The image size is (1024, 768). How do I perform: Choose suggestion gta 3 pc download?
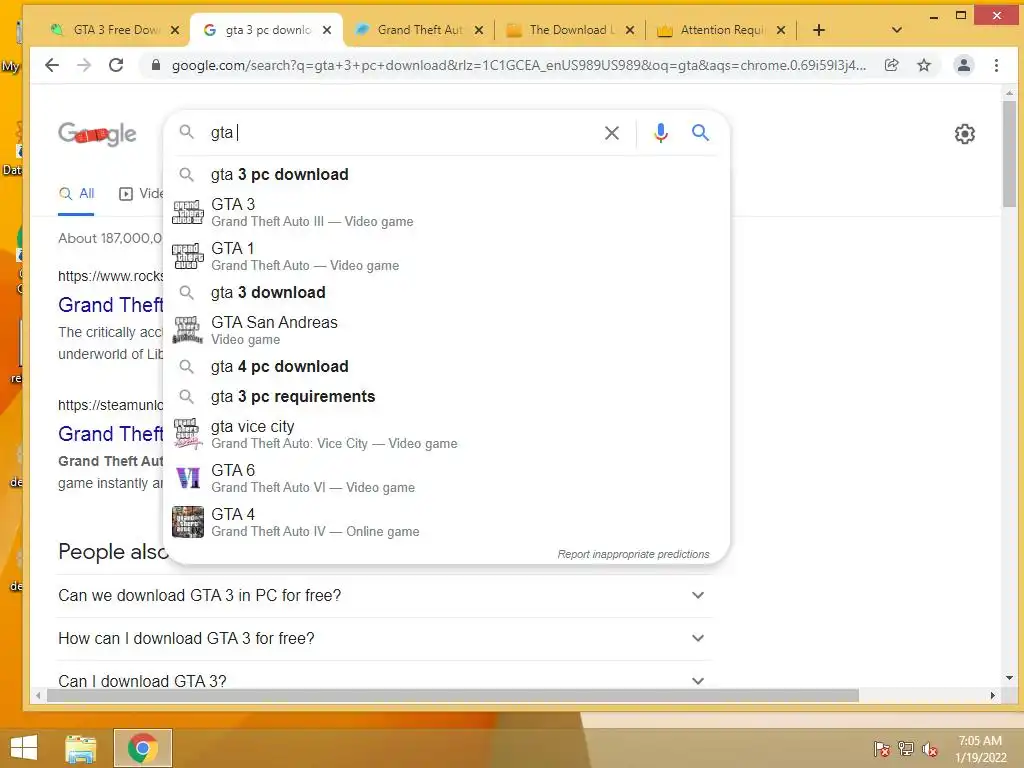(x=446, y=174)
